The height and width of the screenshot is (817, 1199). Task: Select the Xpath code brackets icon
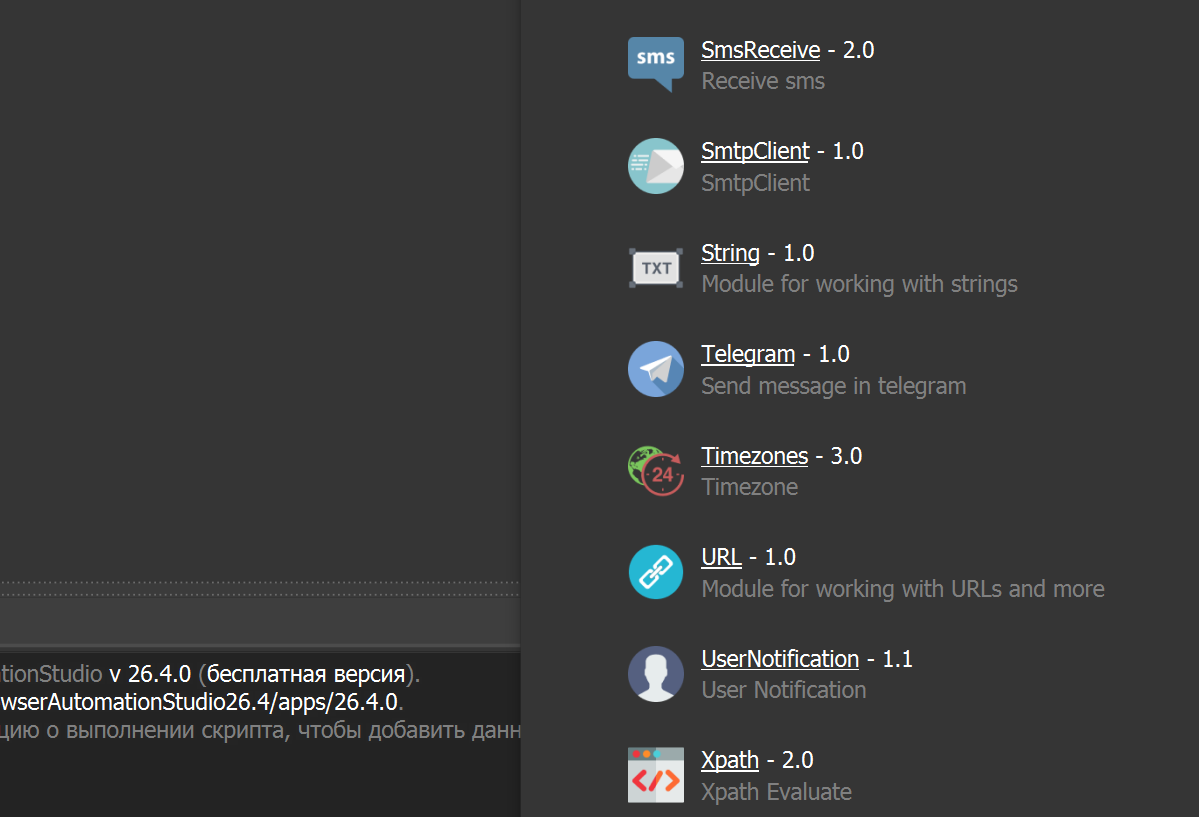(x=655, y=774)
